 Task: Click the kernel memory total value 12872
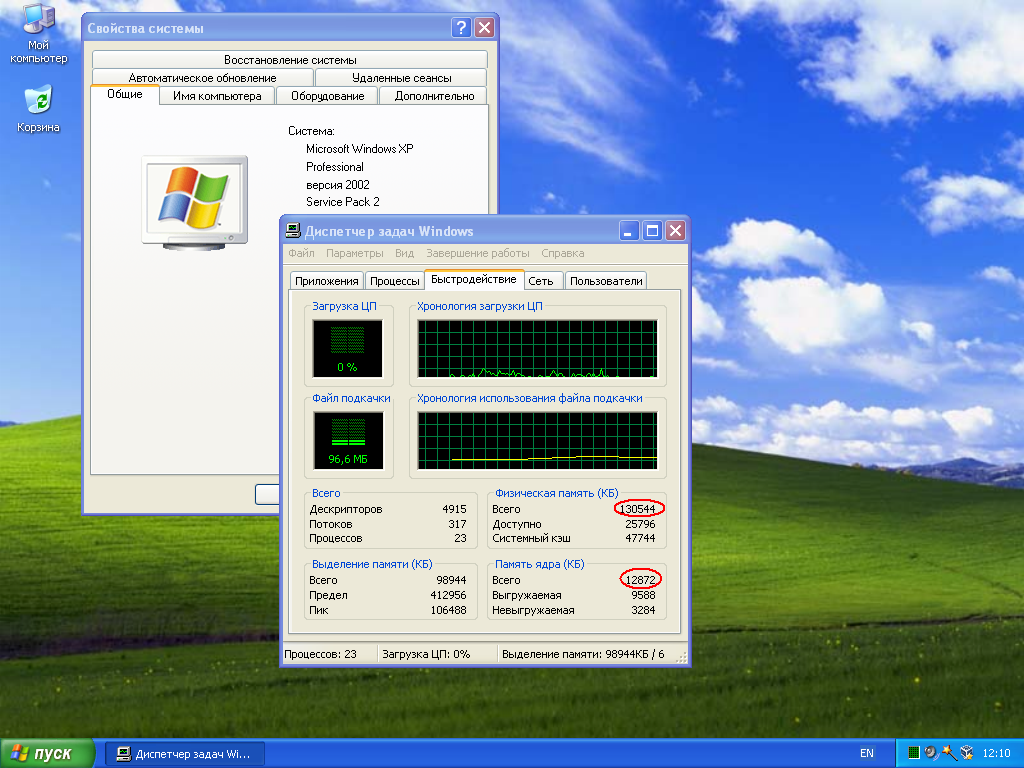(640, 580)
